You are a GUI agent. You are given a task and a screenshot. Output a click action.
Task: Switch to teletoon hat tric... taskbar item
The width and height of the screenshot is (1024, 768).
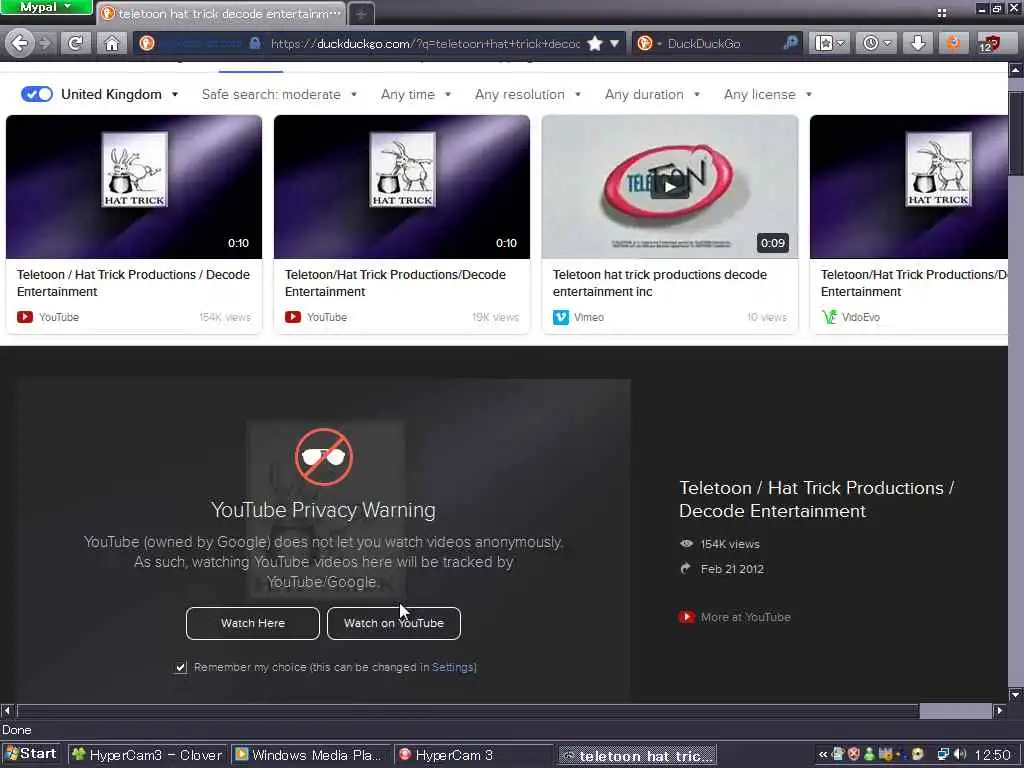637,756
